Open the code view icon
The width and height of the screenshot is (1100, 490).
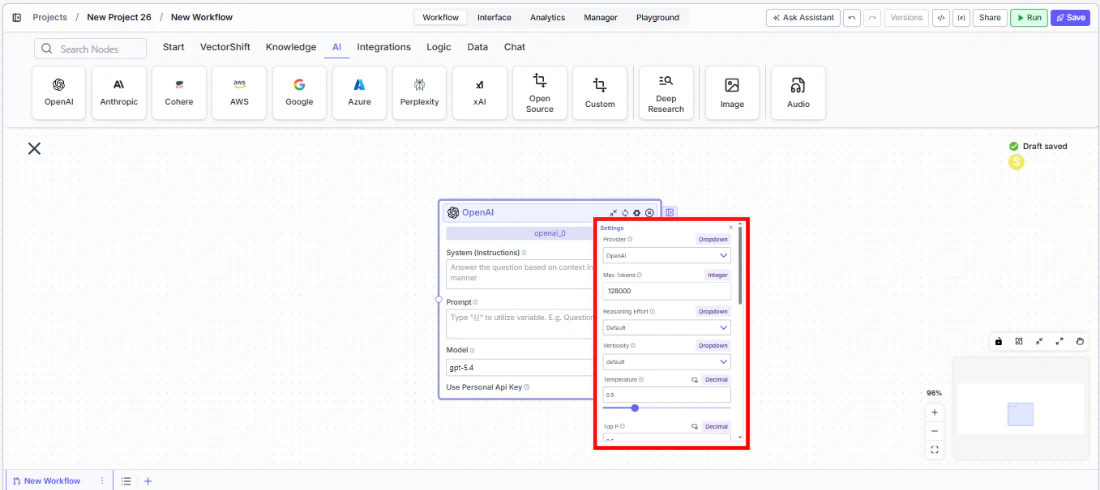[x=940, y=18]
